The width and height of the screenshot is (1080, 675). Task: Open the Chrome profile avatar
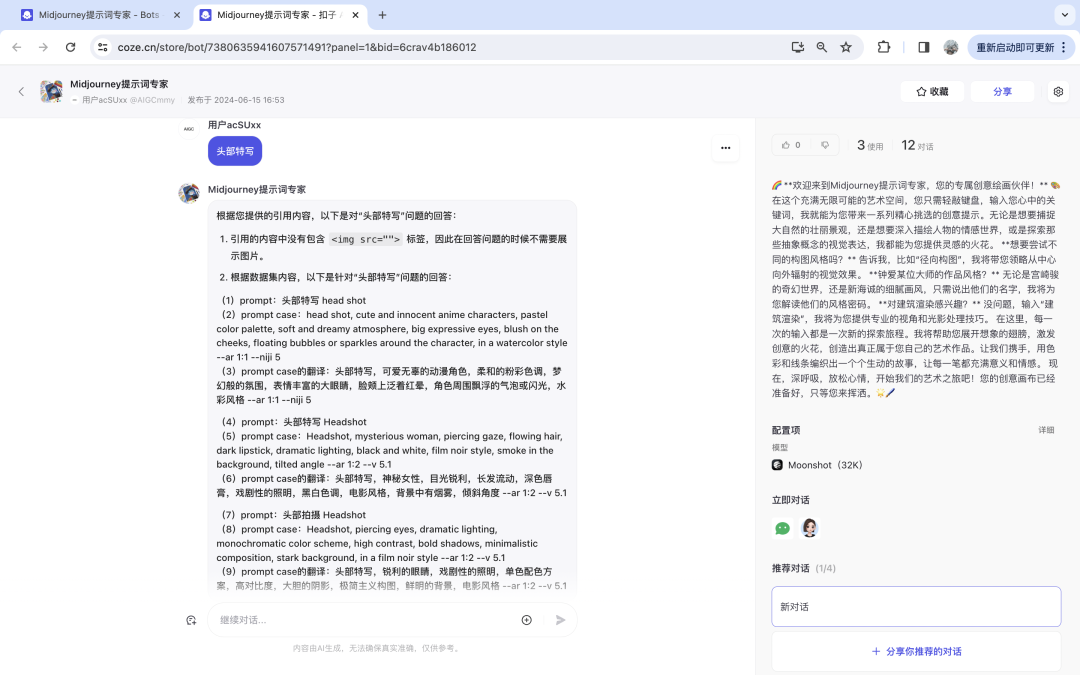pyautogui.click(x=951, y=47)
